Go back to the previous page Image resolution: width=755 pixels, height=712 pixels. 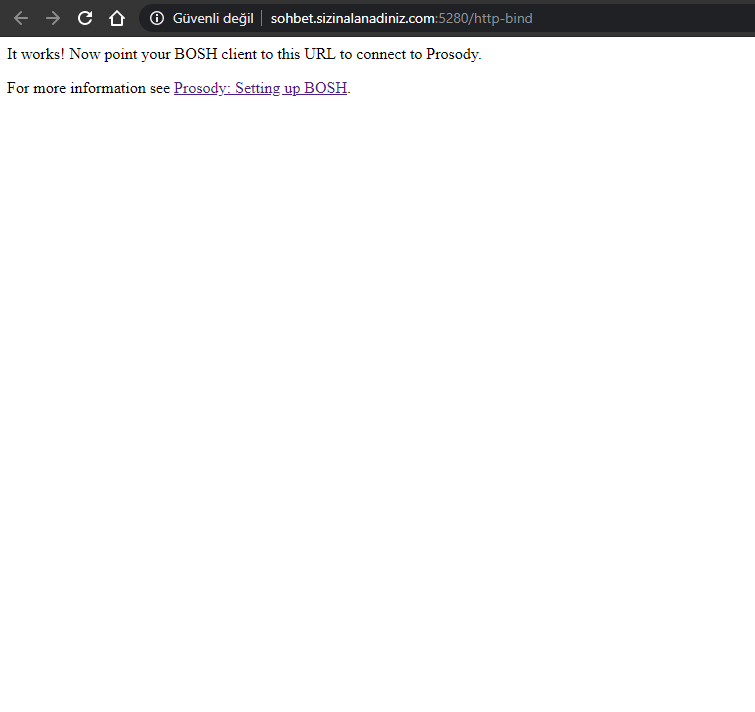(21, 18)
